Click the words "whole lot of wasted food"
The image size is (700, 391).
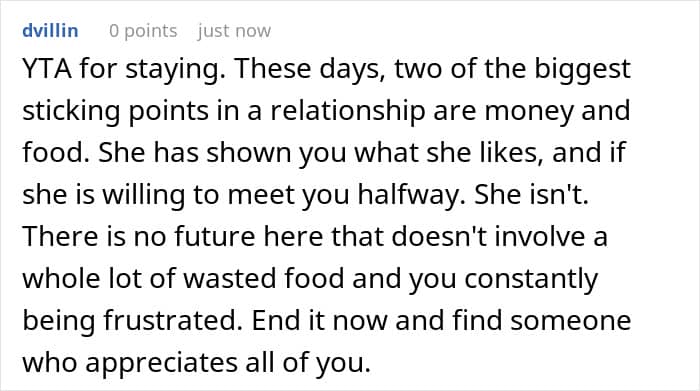183,279
